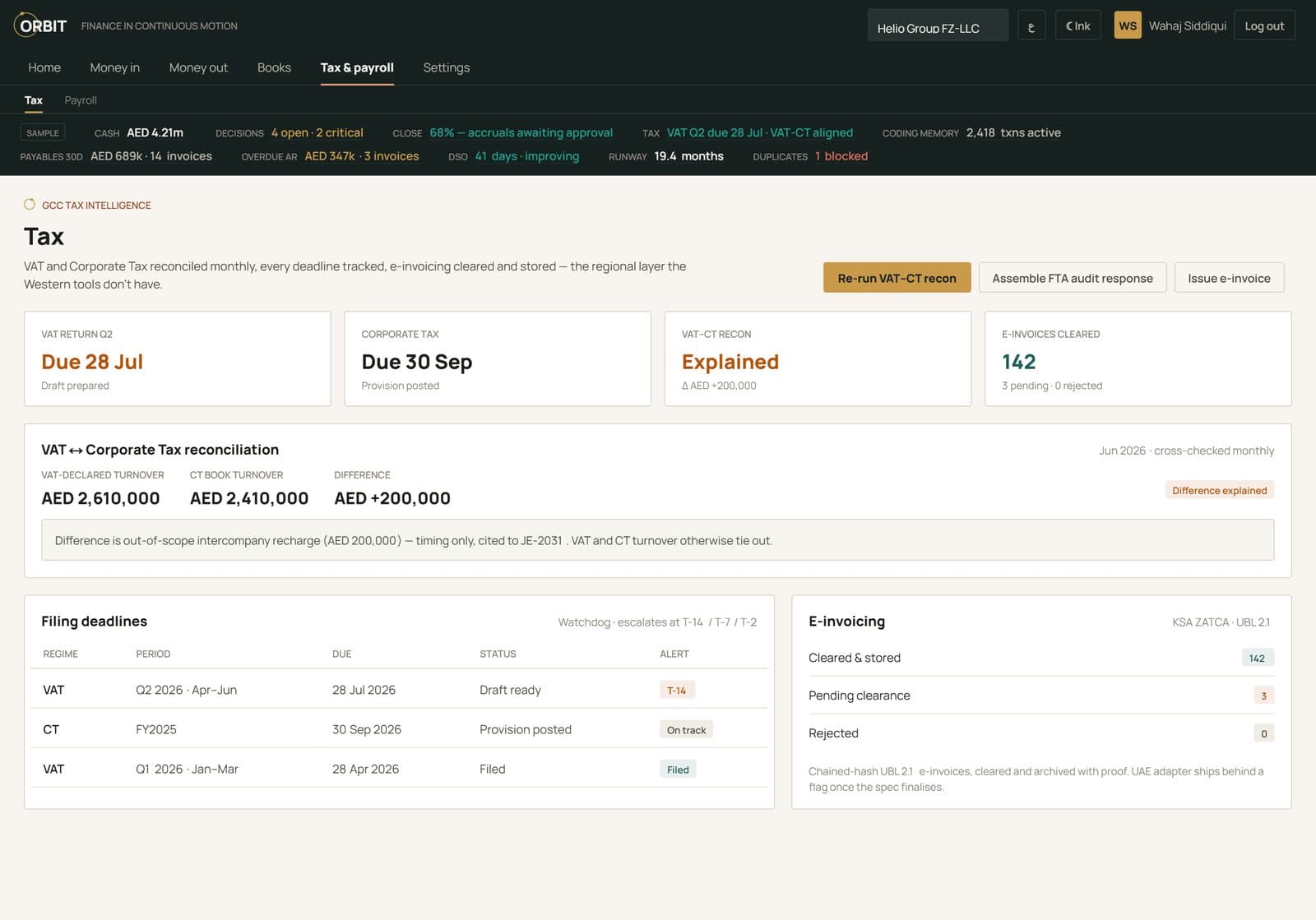Click the ORBIT logo
This screenshot has width=1316, height=920.
click(x=40, y=25)
